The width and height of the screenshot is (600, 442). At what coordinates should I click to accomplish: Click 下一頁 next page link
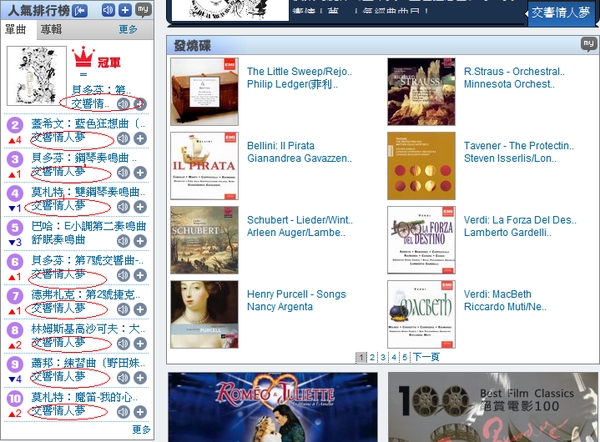point(426,357)
